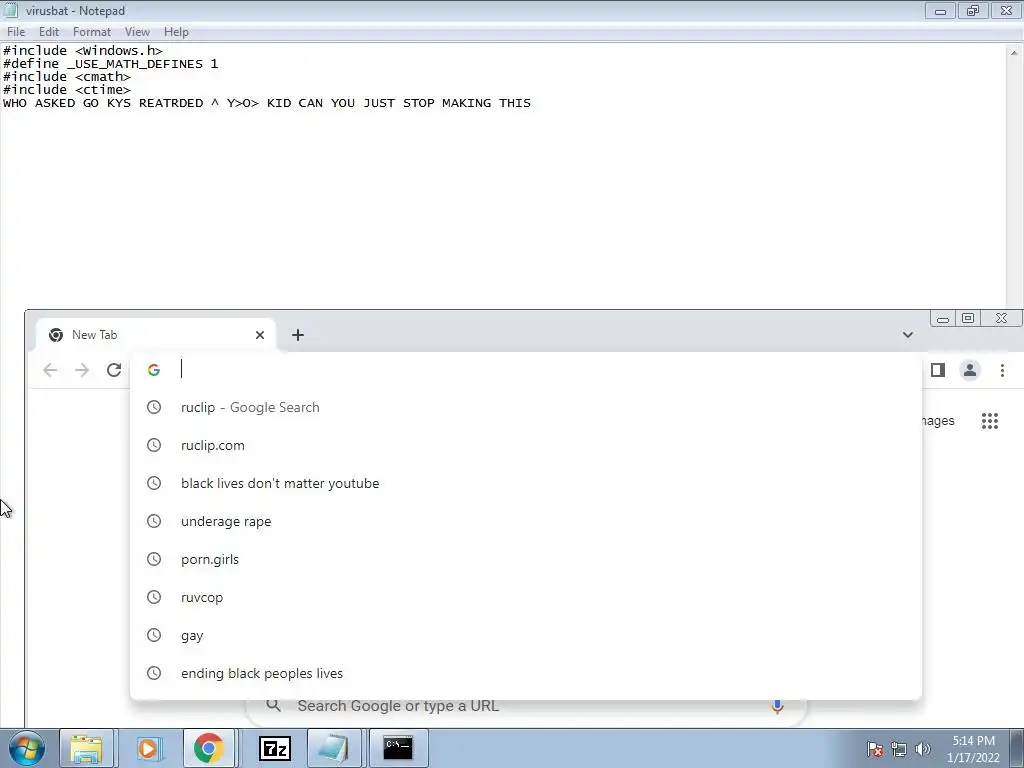Viewport: 1024px width, 768px height.
Task: Restore down the Notepad window
Action: click(973, 11)
